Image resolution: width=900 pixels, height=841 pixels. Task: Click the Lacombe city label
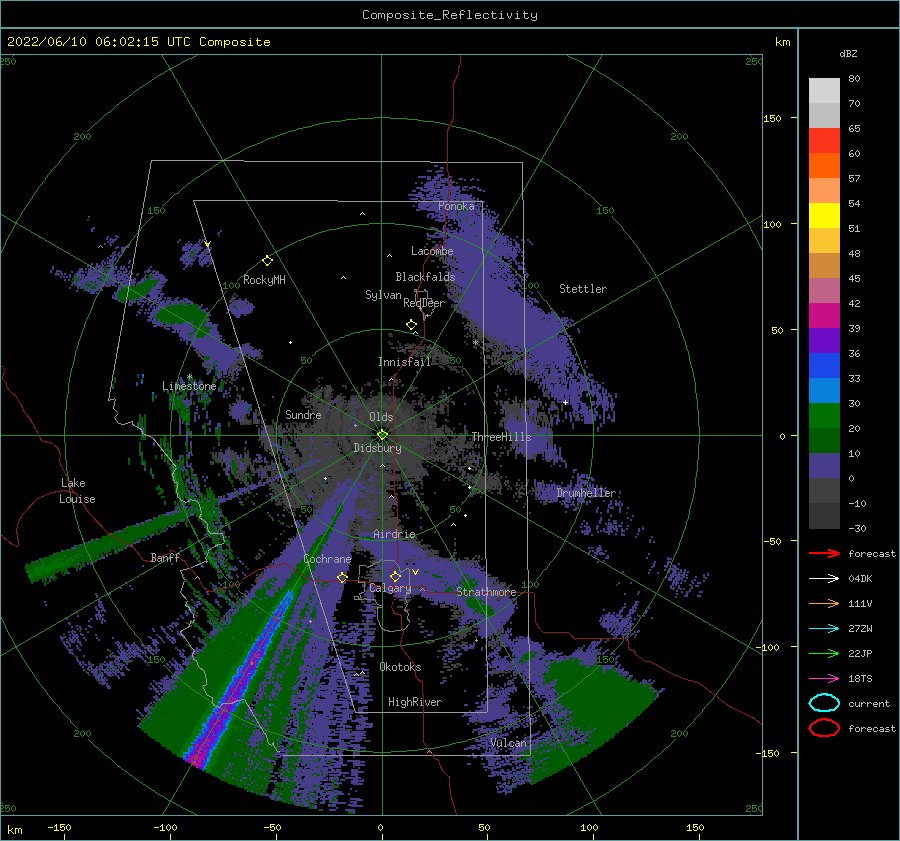pyautogui.click(x=432, y=251)
